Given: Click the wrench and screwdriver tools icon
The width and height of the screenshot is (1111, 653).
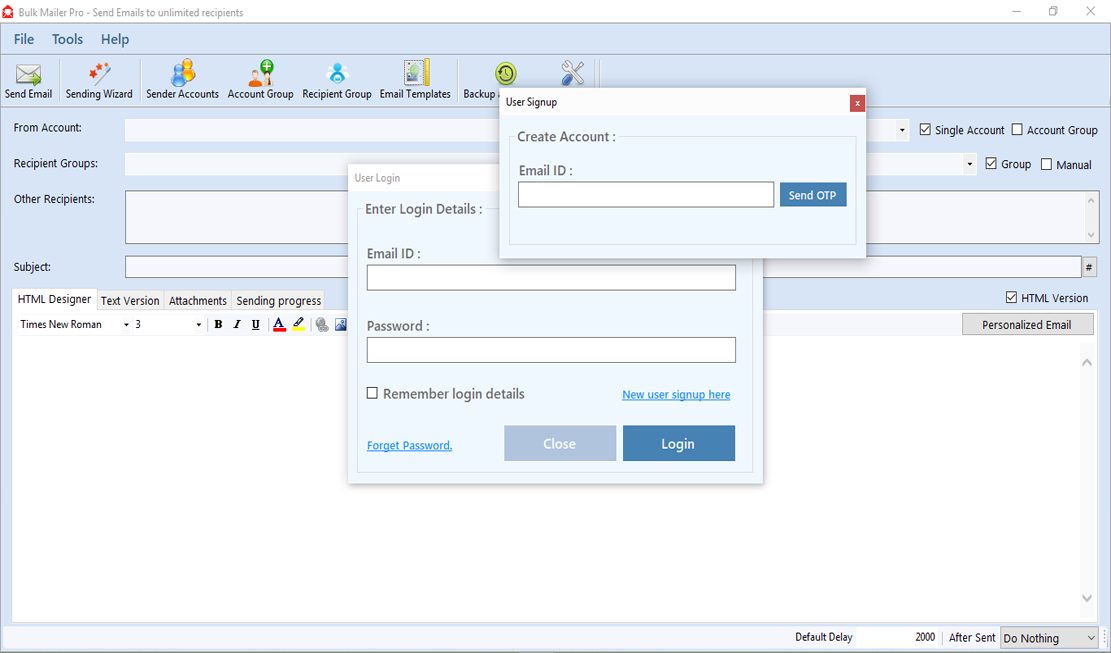Looking at the screenshot, I should click(573, 73).
